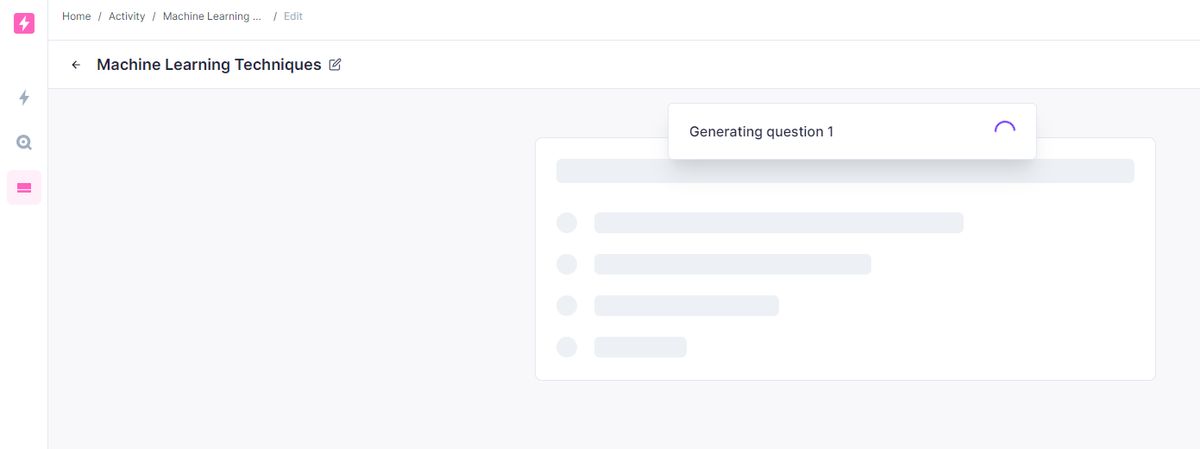Open the 'Machine Learning ...' breadcrumb link
1200x449 pixels.
[212, 16]
